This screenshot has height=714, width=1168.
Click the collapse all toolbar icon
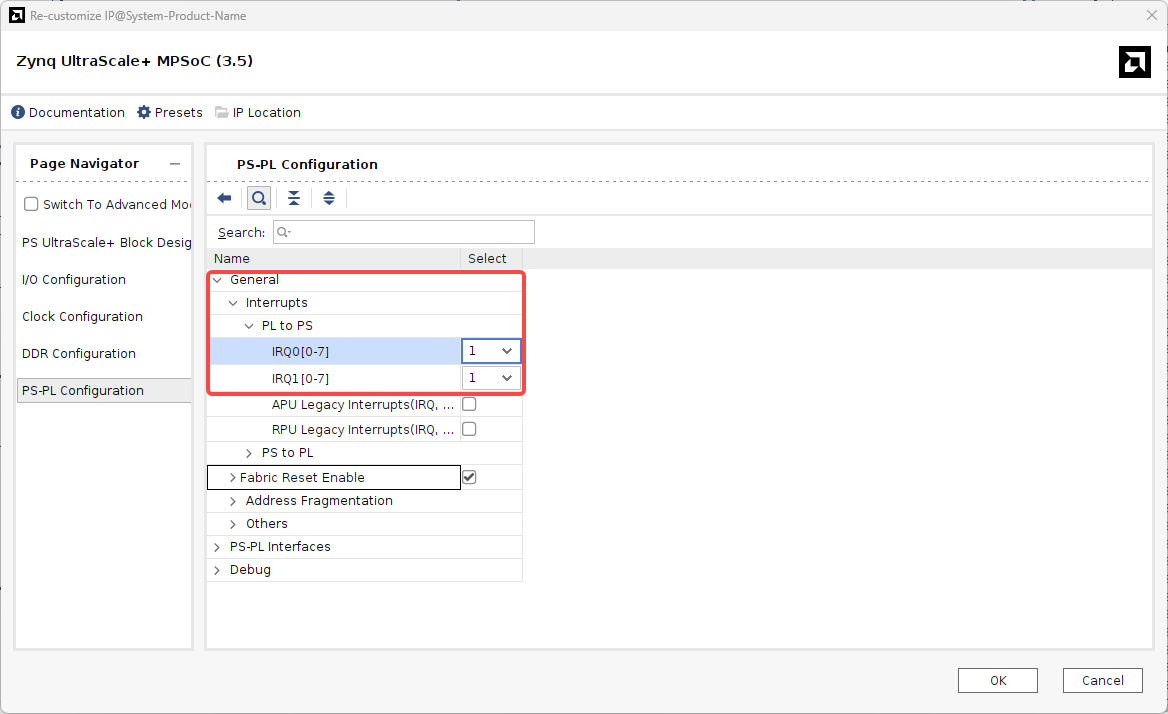[x=293, y=198]
